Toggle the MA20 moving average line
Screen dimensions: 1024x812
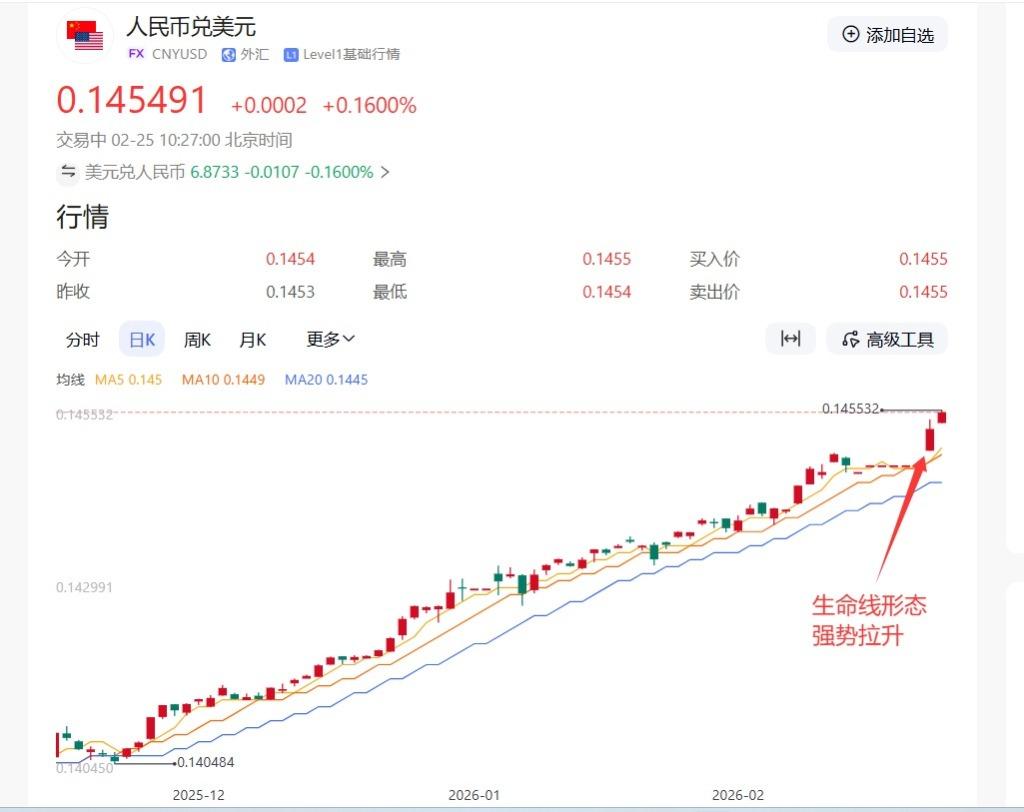click(326, 380)
